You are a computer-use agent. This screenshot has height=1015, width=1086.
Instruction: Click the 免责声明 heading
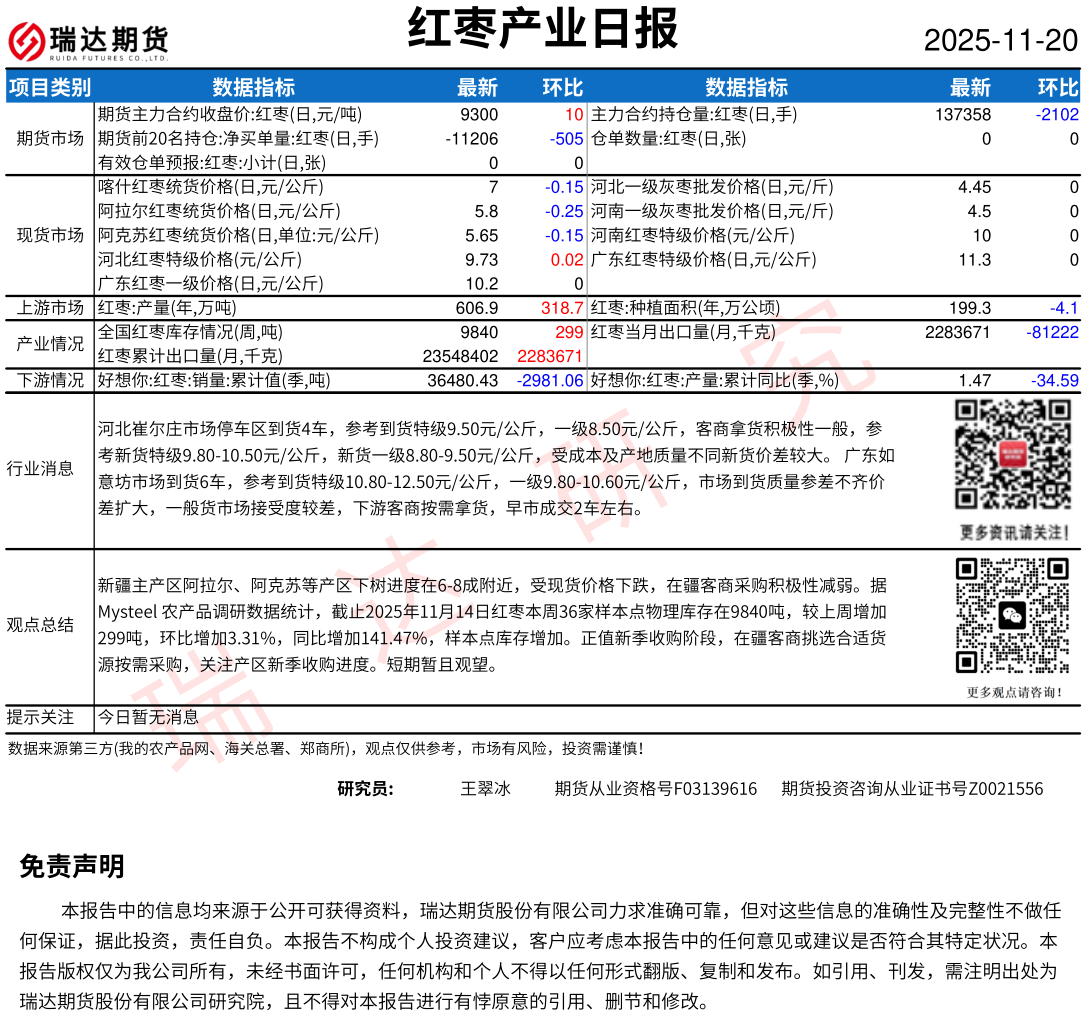(72, 866)
